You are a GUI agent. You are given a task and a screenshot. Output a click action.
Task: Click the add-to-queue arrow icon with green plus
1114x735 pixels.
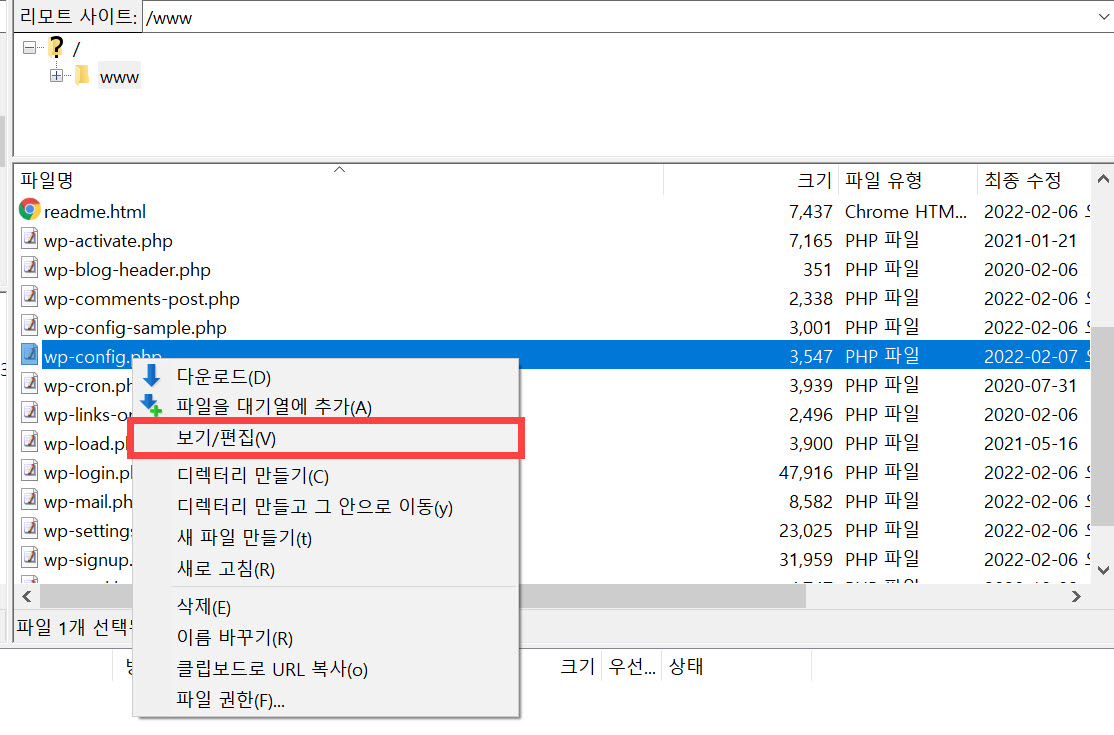(151, 405)
